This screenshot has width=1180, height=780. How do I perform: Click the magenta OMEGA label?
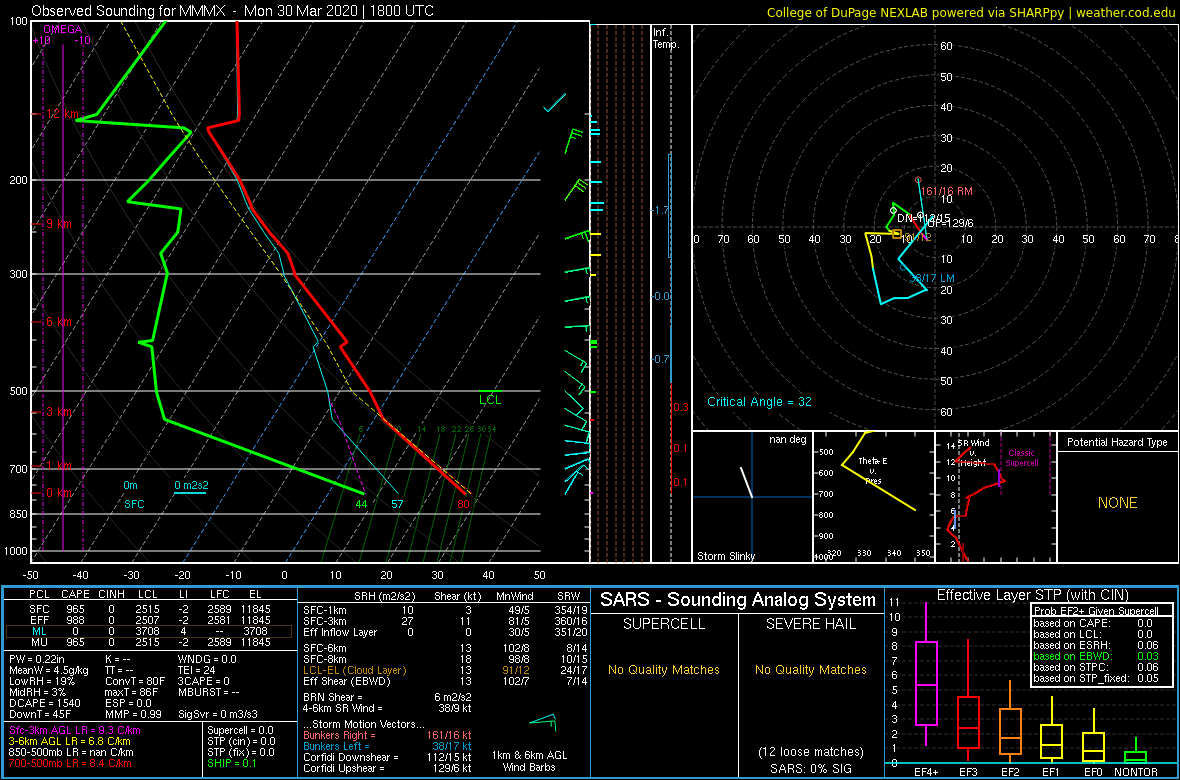[60, 29]
